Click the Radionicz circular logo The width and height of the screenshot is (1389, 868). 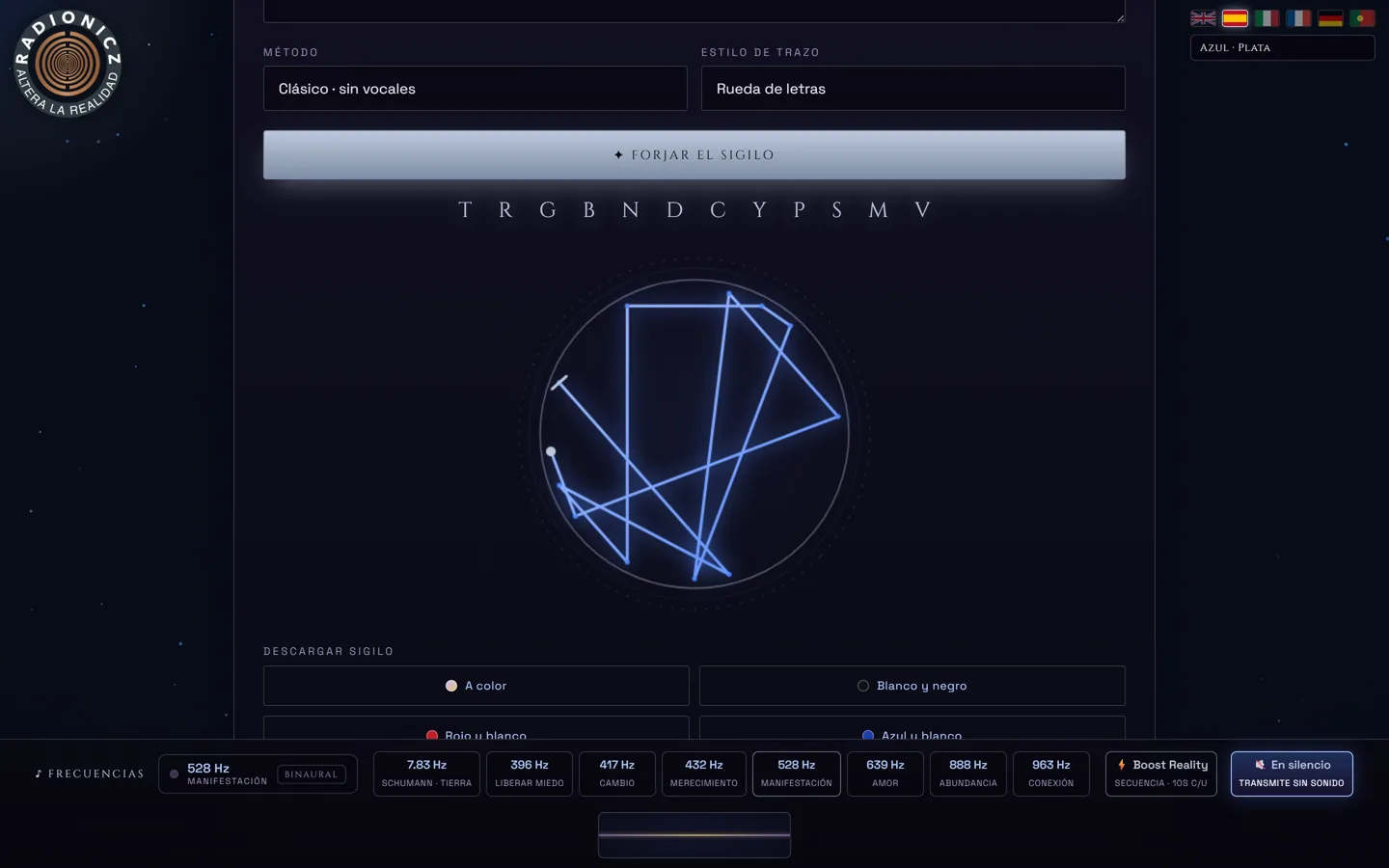[68, 64]
